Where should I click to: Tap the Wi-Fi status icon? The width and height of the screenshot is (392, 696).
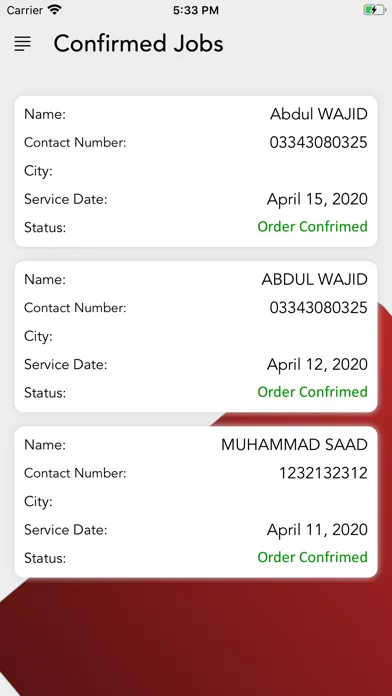55,10
